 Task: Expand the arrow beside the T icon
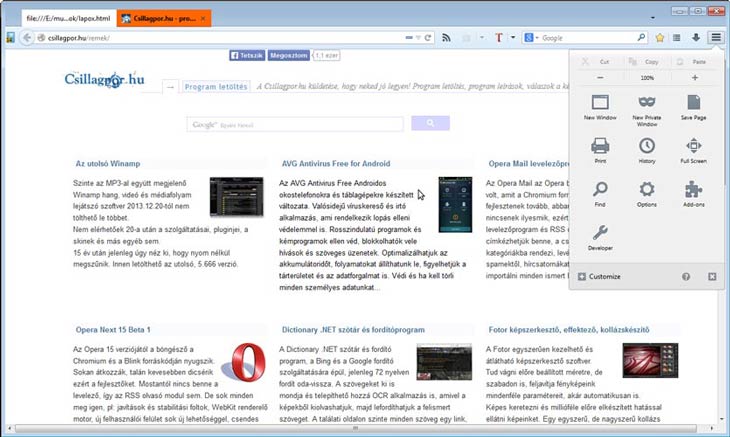[x=513, y=38]
